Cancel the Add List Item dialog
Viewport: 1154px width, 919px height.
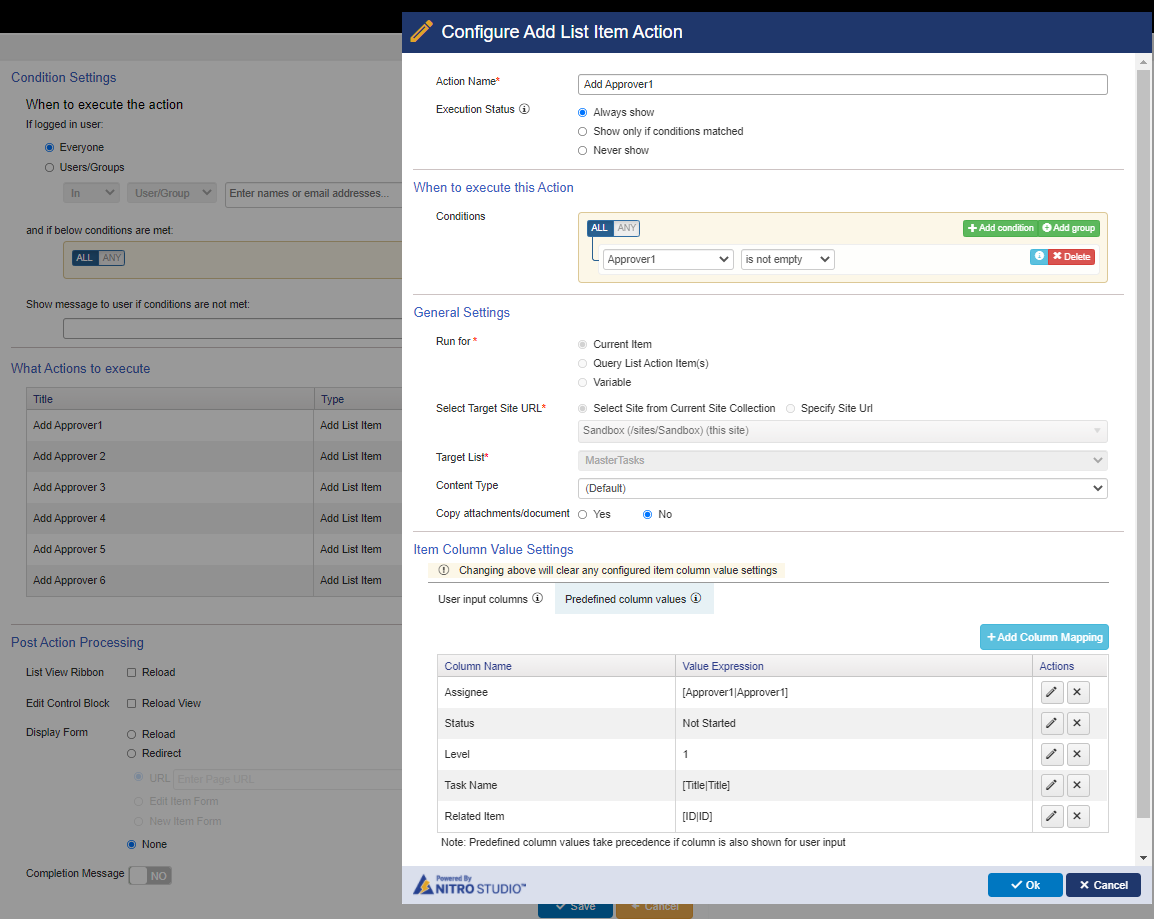1103,885
